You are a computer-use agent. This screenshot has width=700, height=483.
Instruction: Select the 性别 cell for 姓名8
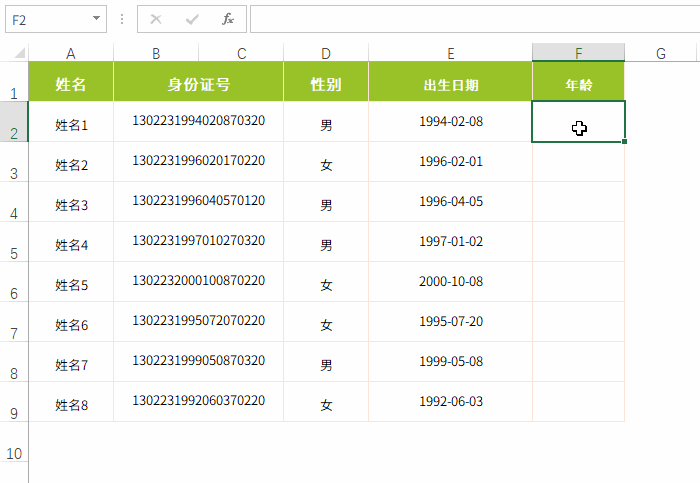coord(326,405)
